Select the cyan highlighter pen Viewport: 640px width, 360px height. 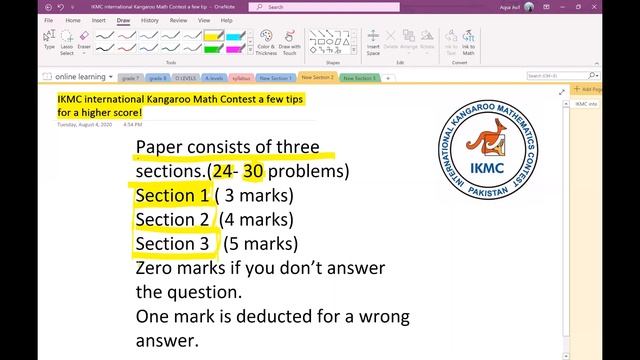(x=236, y=36)
